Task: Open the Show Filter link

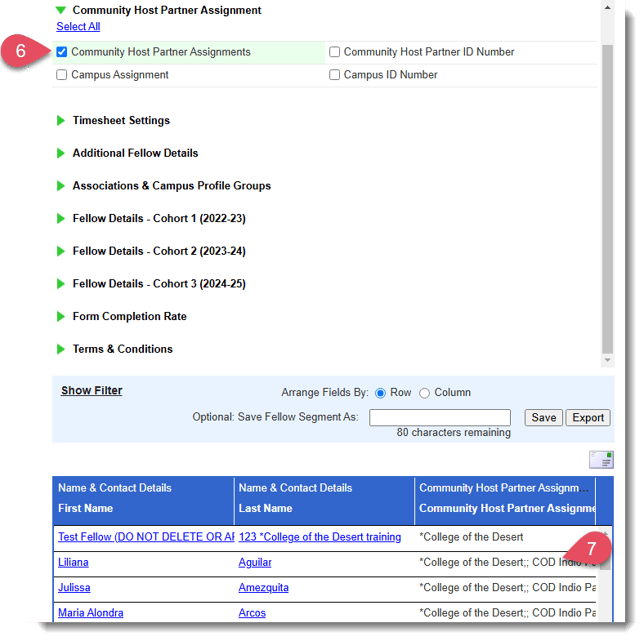Action: (x=91, y=391)
